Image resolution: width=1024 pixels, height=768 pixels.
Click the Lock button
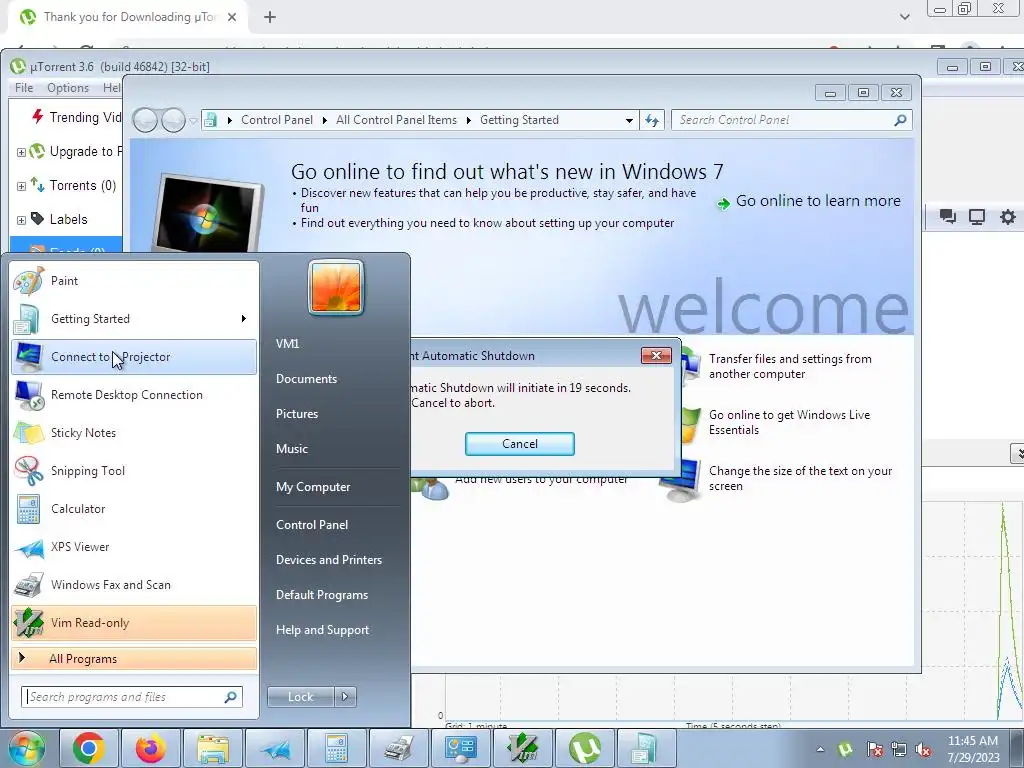(x=300, y=697)
